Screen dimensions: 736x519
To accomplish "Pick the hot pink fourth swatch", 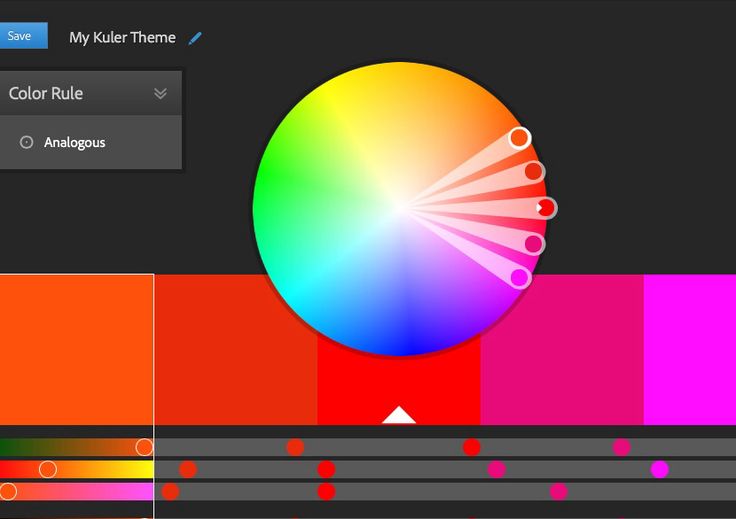I will click(x=561, y=350).
